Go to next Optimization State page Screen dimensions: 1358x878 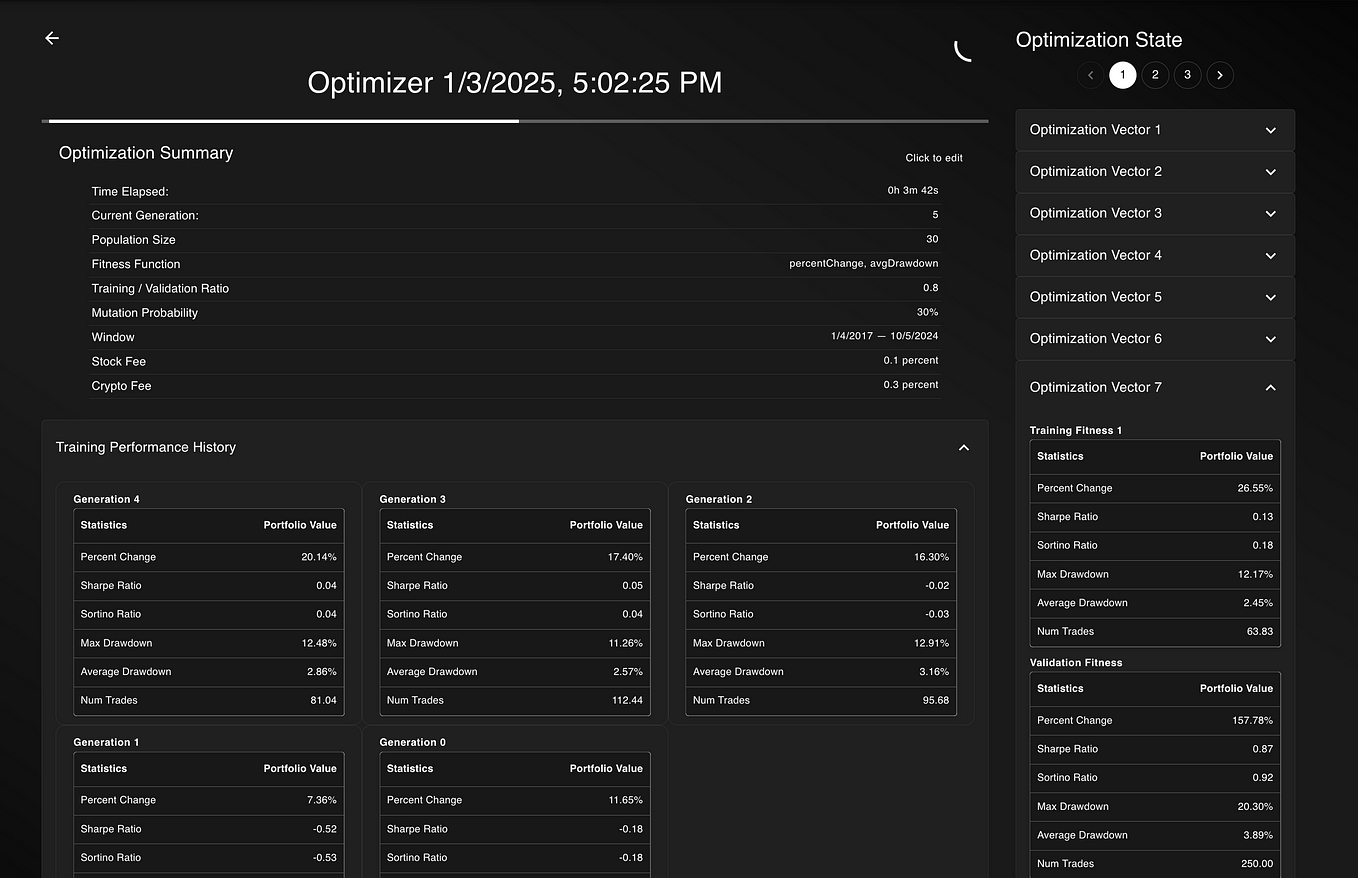click(x=1220, y=74)
